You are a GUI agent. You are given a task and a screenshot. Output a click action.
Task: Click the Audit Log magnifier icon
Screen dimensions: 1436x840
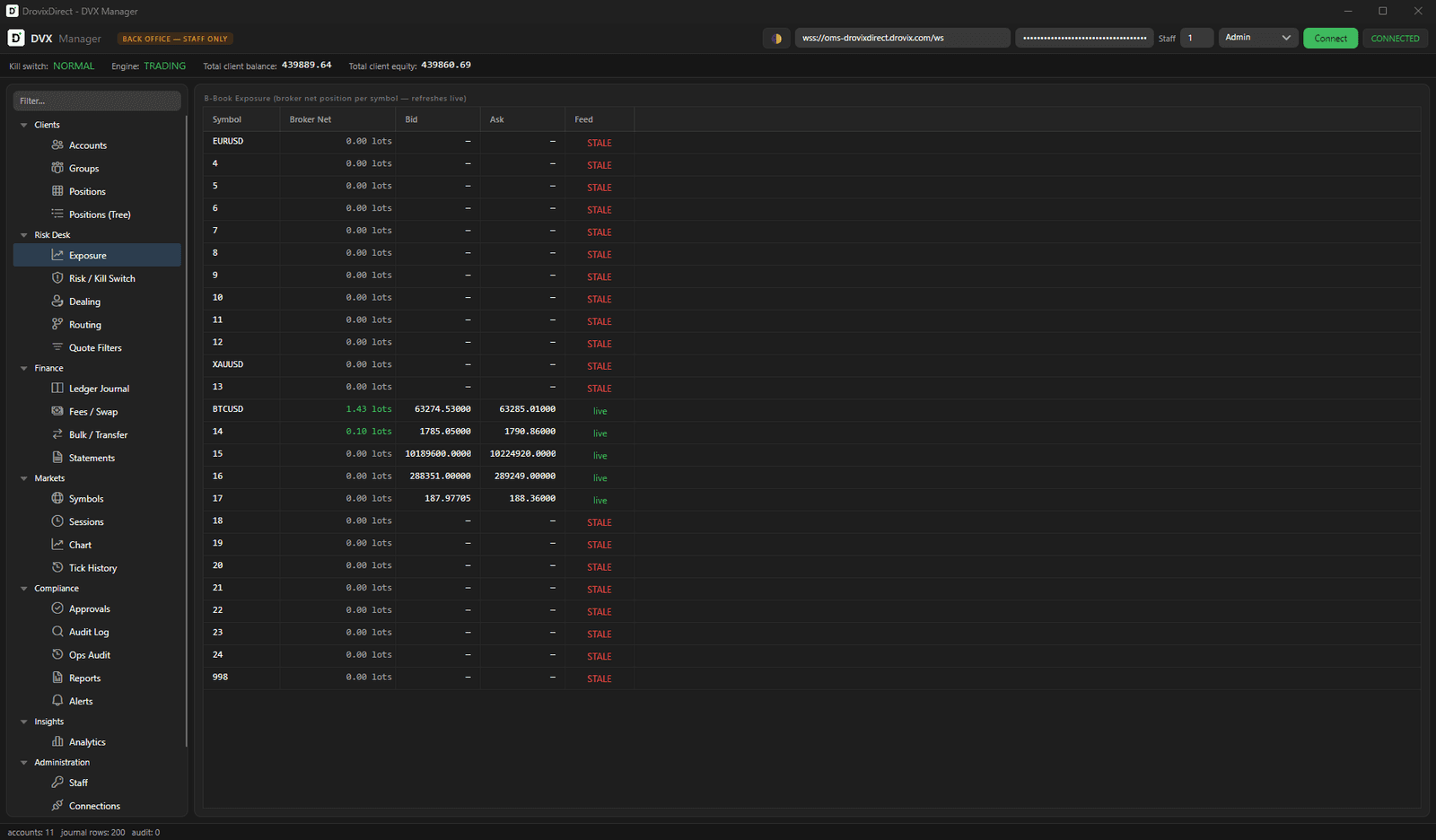[x=57, y=632]
